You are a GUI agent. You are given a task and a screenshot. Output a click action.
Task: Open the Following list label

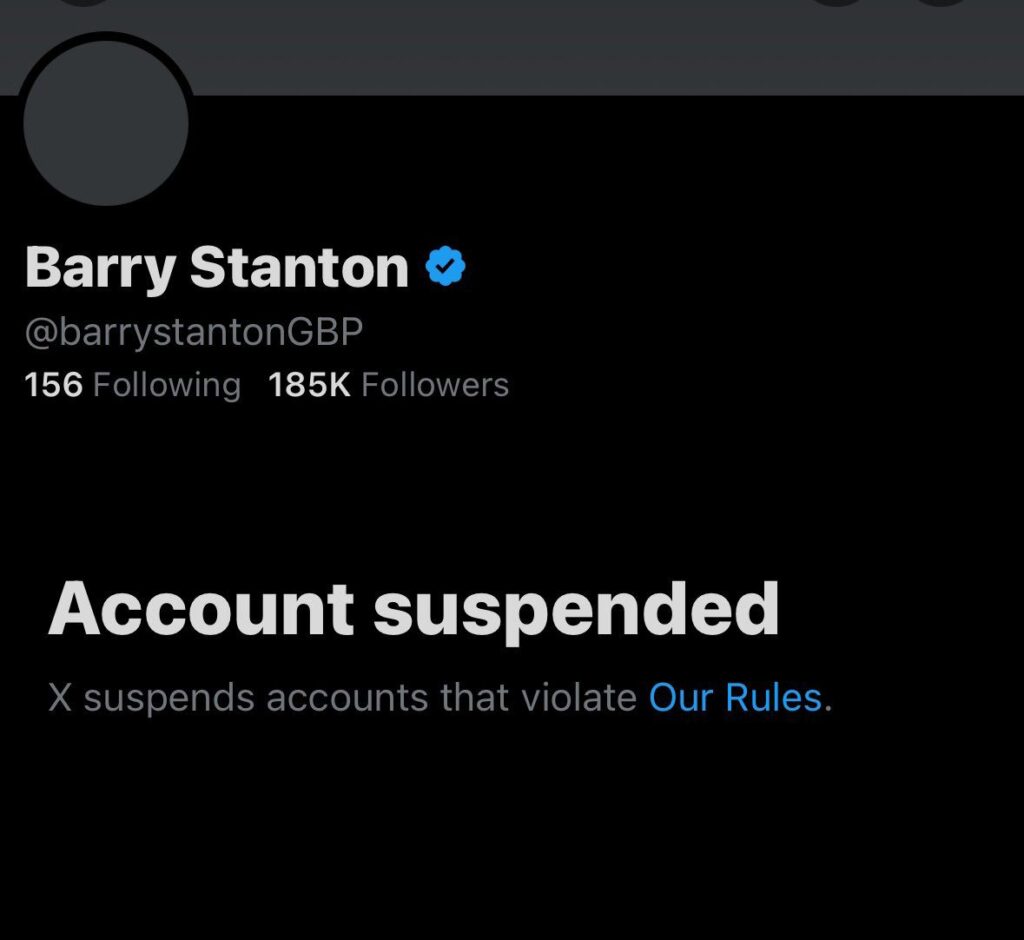(x=166, y=385)
